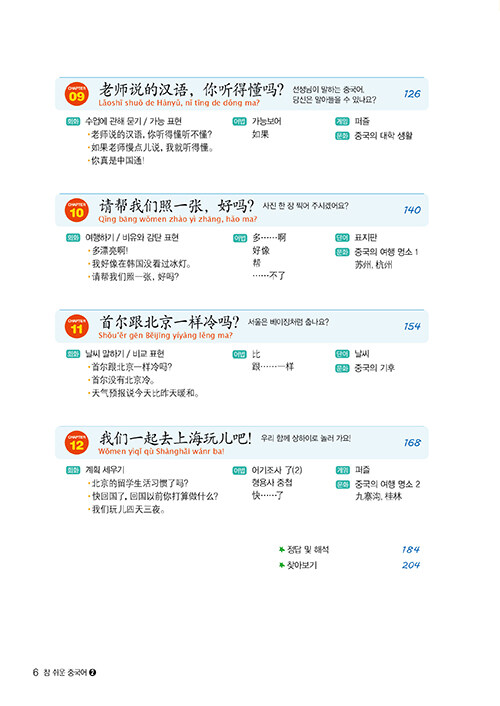Open page number 168 for chapter 12
Image resolution: width=500 pixels, height=706 pixels.
click(412, 443)
